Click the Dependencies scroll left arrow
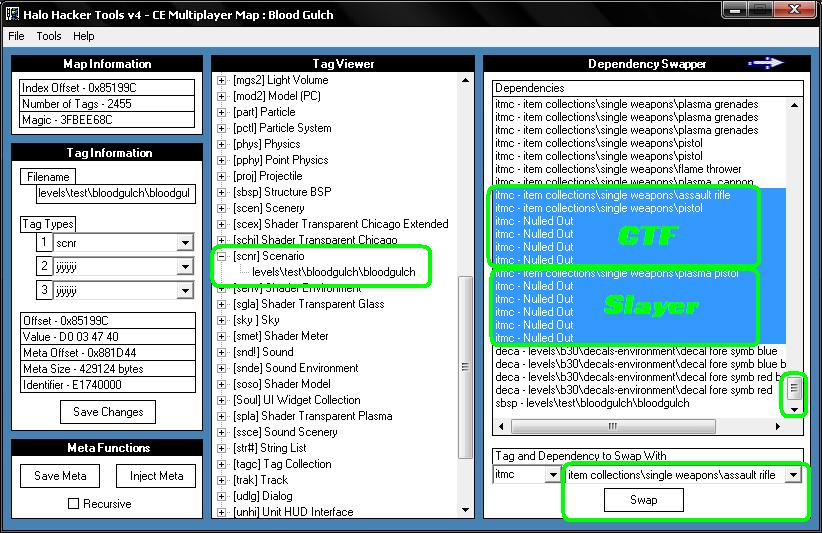Viewport: 822px width, 533px height. click(x=501, y=426)
